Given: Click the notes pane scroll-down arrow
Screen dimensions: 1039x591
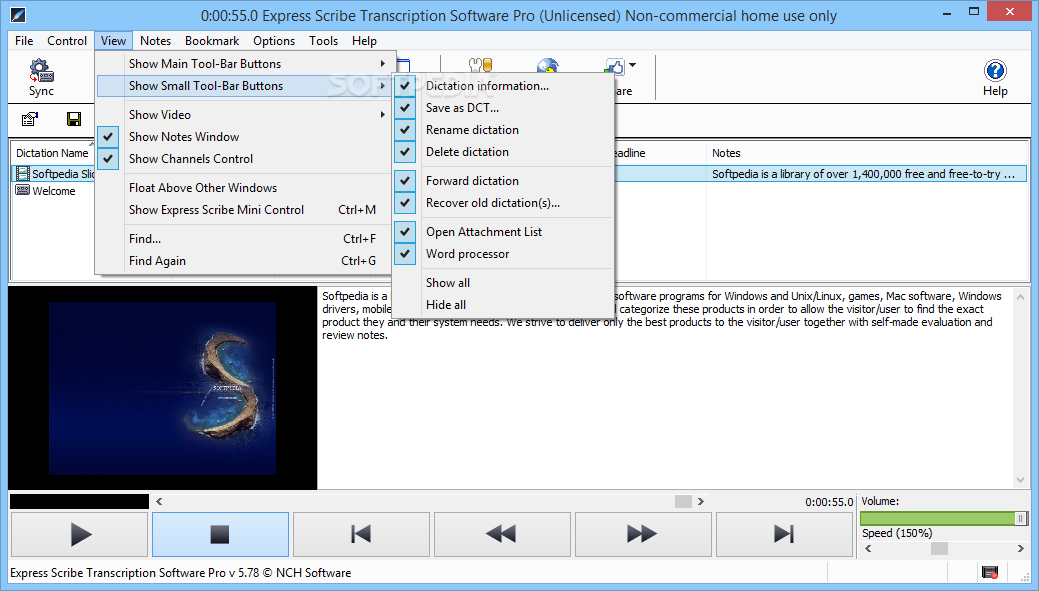Looking at the screenshot, I should pyautogui.click(x=1020, y=480).
